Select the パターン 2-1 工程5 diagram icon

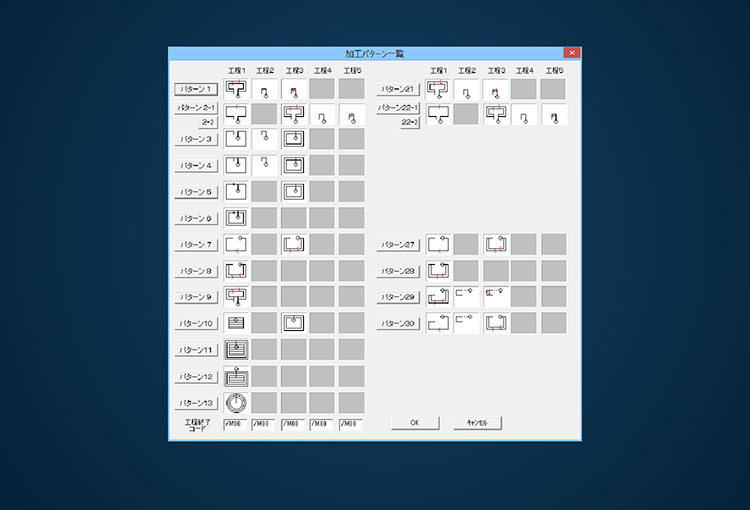pos(352,114)
